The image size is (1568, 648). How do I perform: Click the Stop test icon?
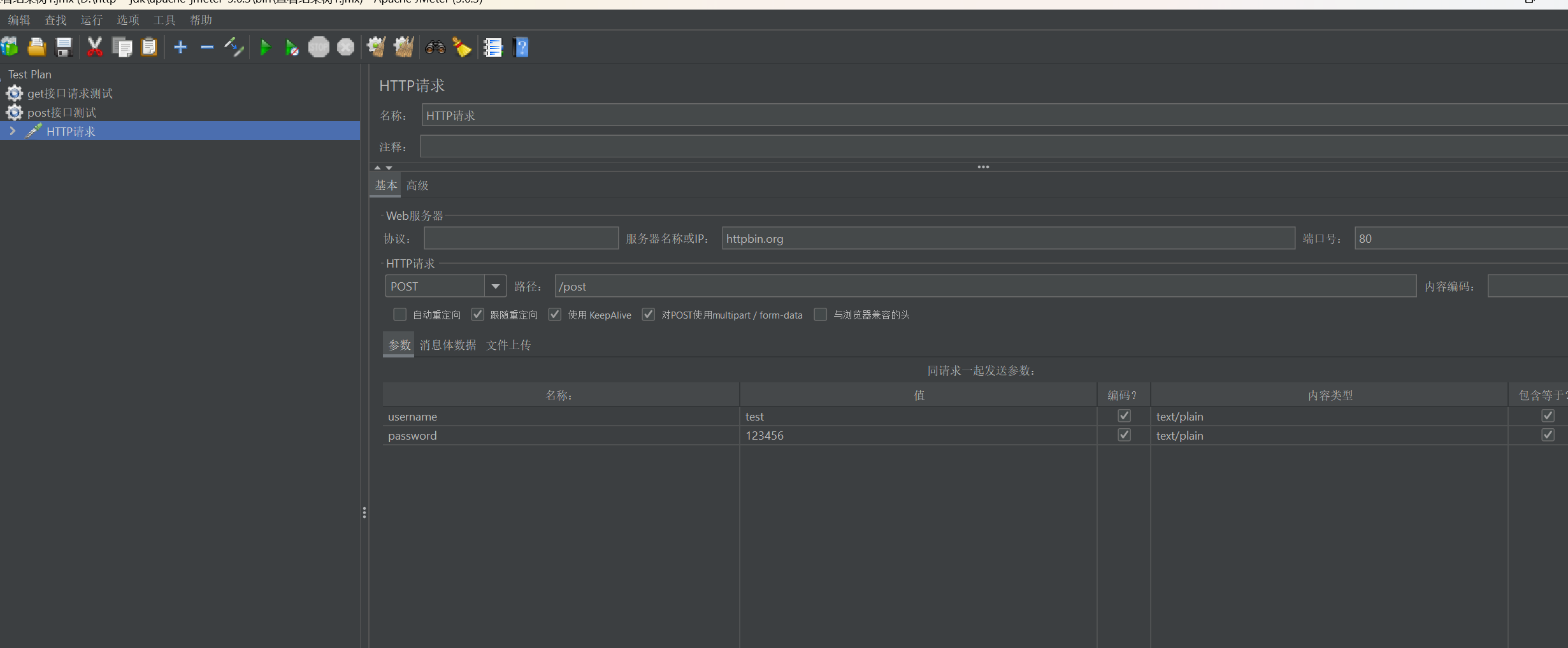319,47
